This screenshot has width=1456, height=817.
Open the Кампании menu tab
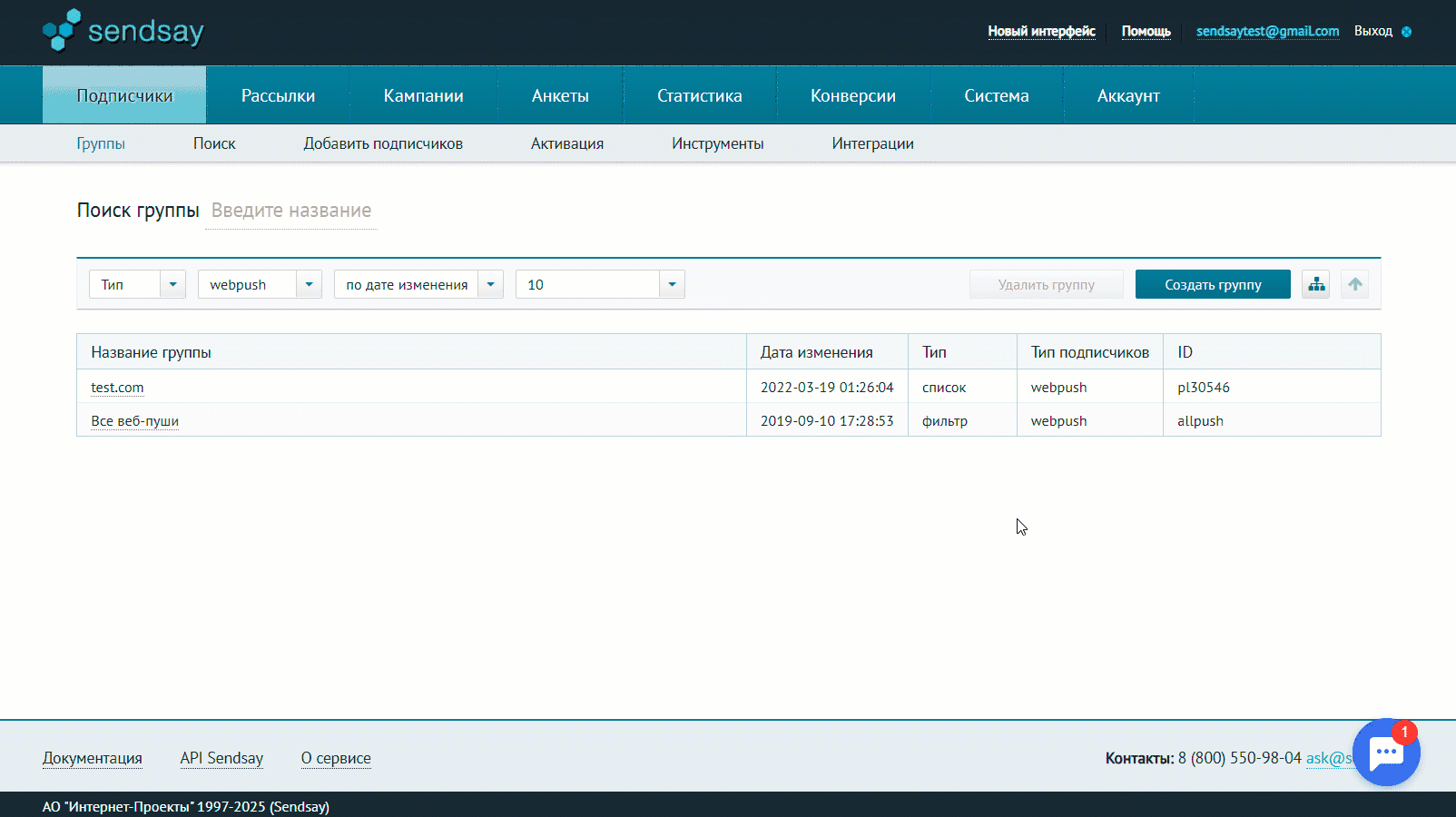tap(423, 95)
